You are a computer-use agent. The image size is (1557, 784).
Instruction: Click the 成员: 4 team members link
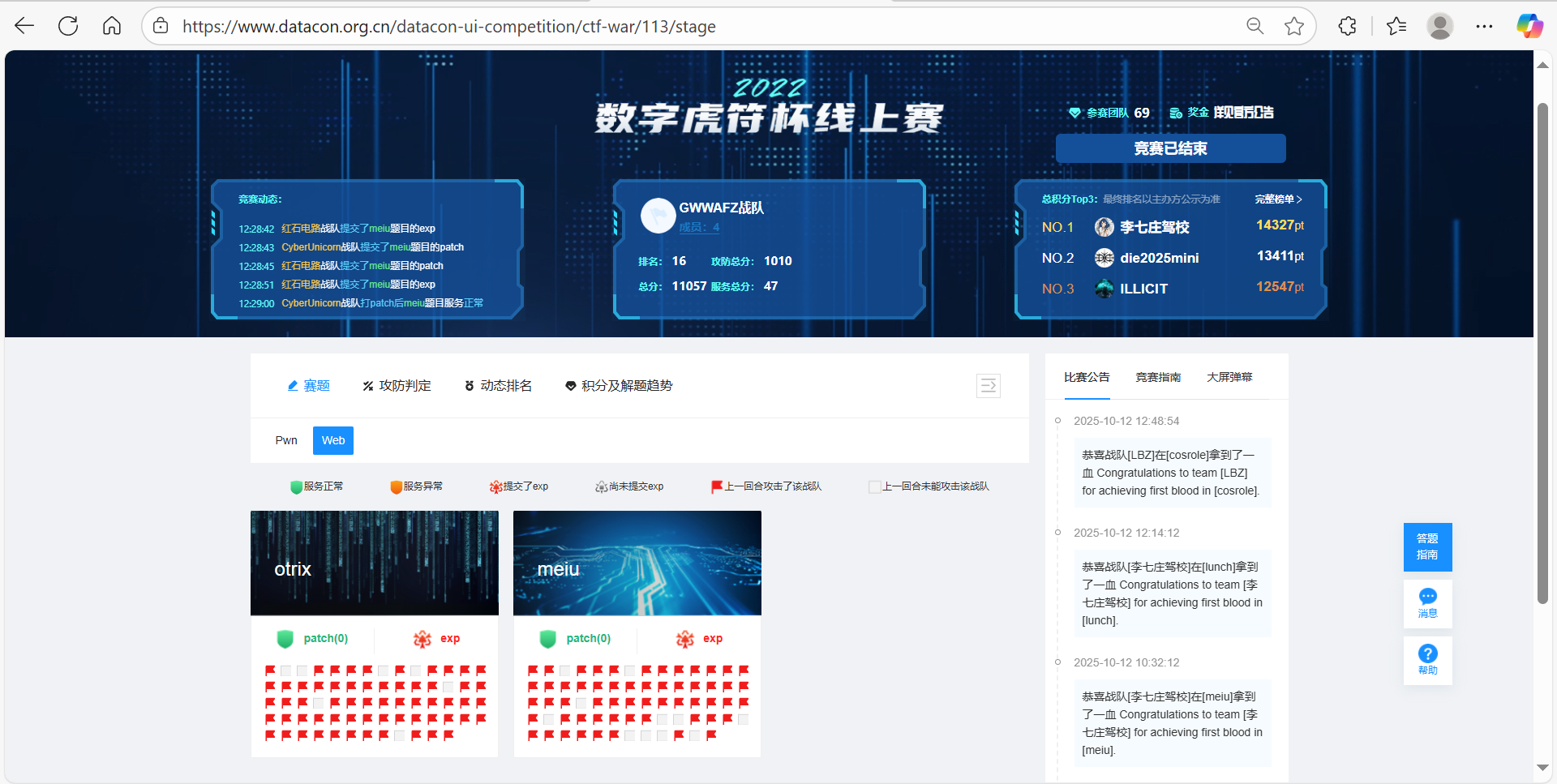click(699, 228)
